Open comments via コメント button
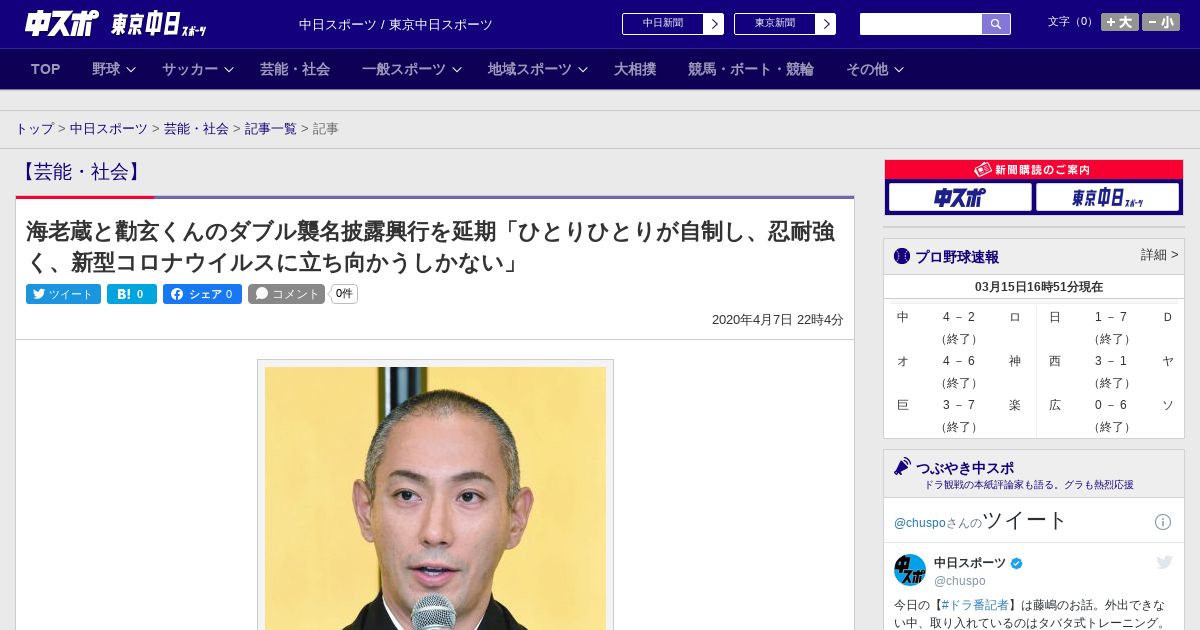Screen dimensions: 1200x630 286,294
